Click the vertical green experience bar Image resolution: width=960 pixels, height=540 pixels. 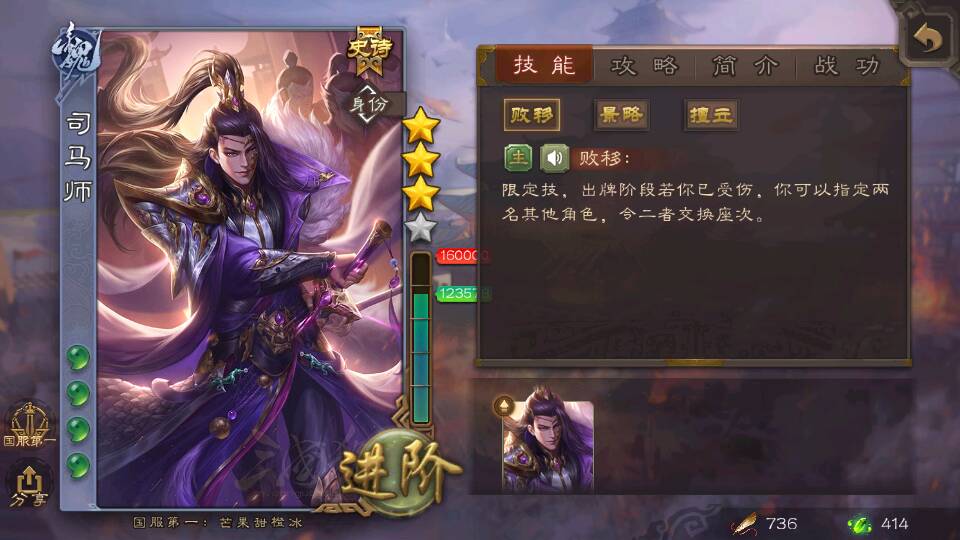tap(421, 338)
